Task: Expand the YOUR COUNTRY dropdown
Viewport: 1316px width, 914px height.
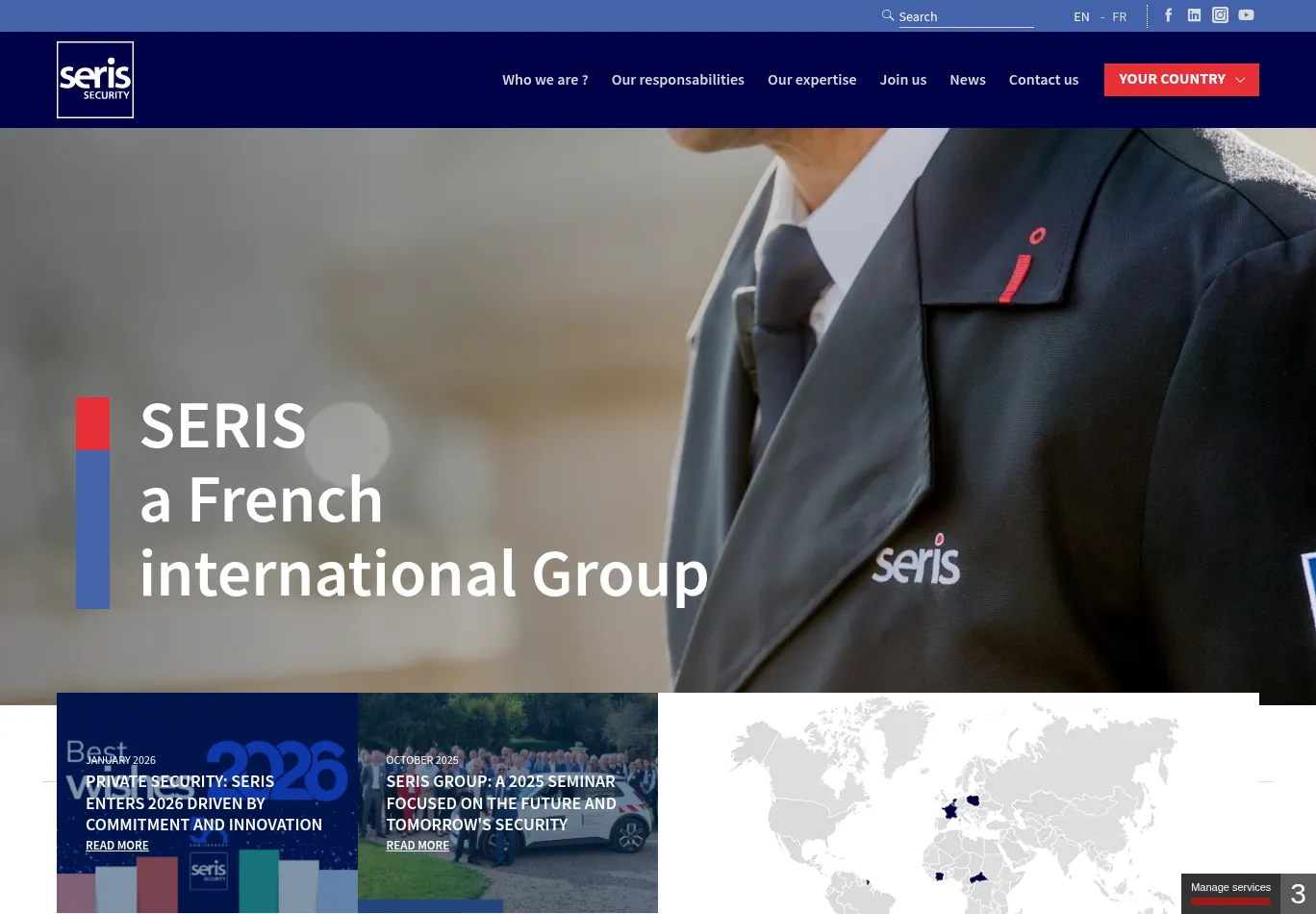Action: pyautogui.click(x=1181, y=80)
